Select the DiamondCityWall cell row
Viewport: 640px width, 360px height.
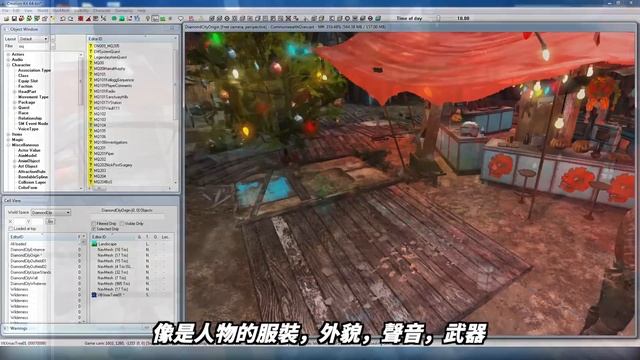pyautogui.click(x=45, y=278)
